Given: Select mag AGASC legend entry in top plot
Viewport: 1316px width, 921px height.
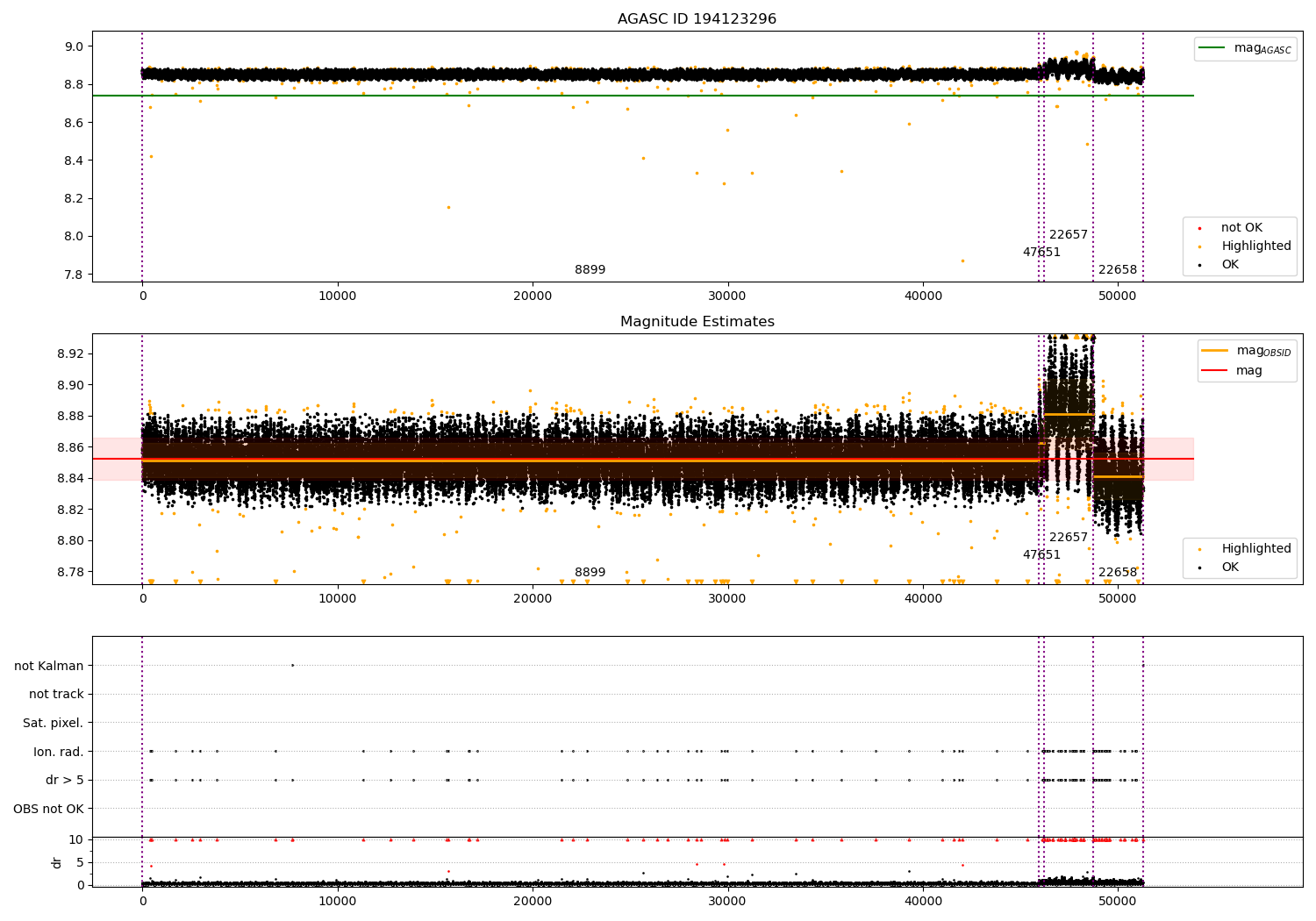Looking at the screenshot, I should point(1246,48).
